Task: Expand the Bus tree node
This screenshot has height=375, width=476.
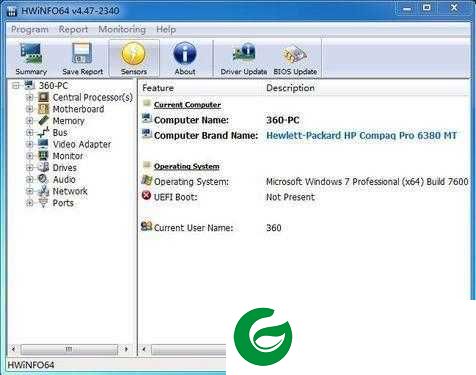Action: click(x=29, y=133)
